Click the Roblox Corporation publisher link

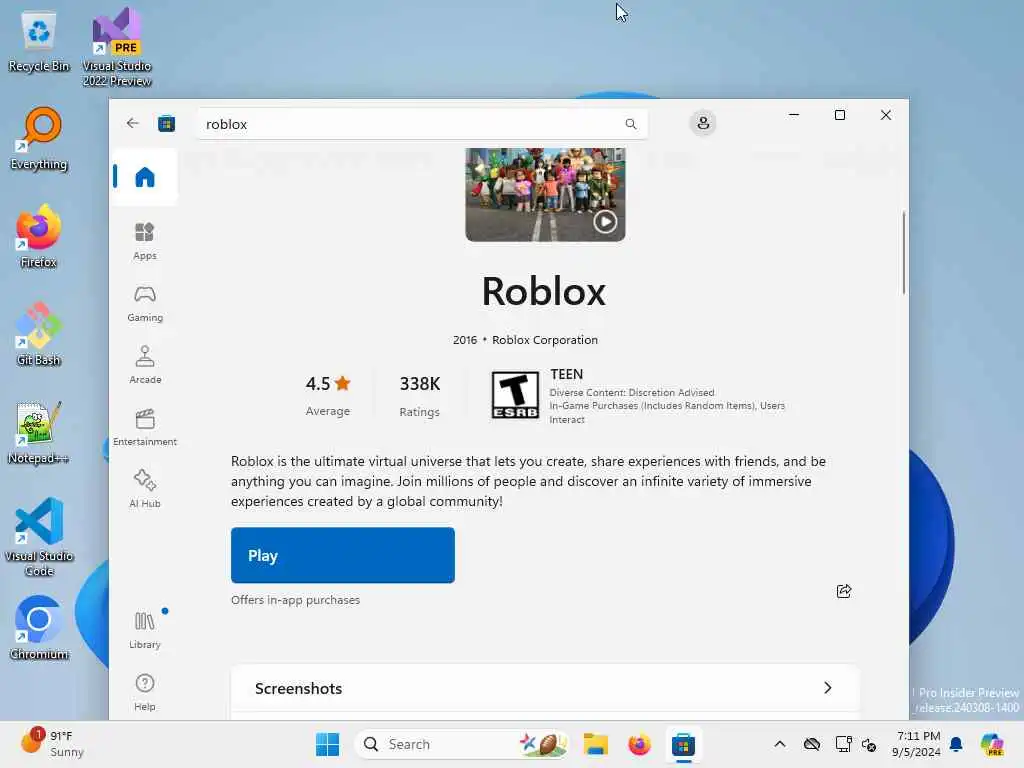click(545, 340)
